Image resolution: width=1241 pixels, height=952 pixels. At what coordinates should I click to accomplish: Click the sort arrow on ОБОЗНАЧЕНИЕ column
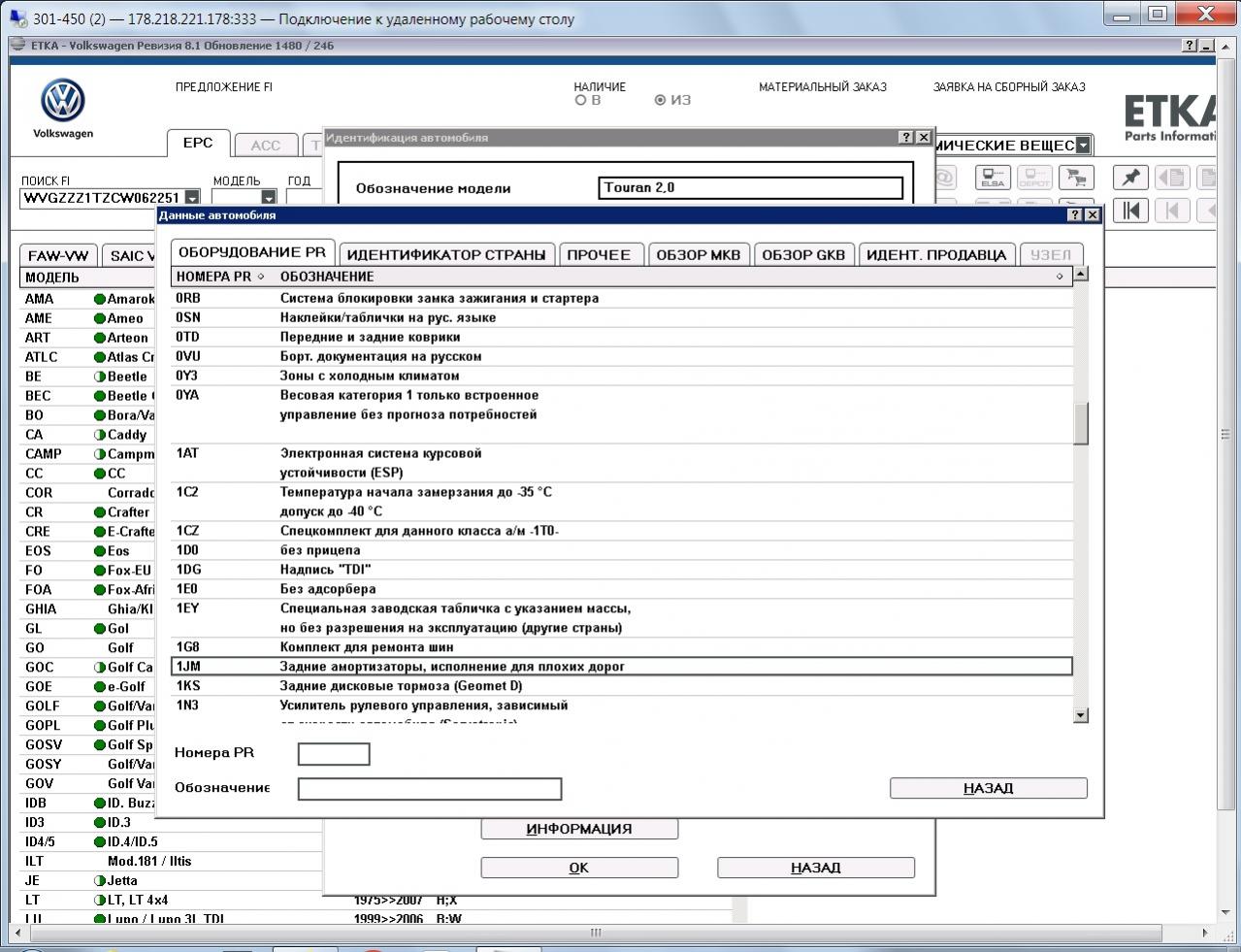click(x=1060, y=277)
